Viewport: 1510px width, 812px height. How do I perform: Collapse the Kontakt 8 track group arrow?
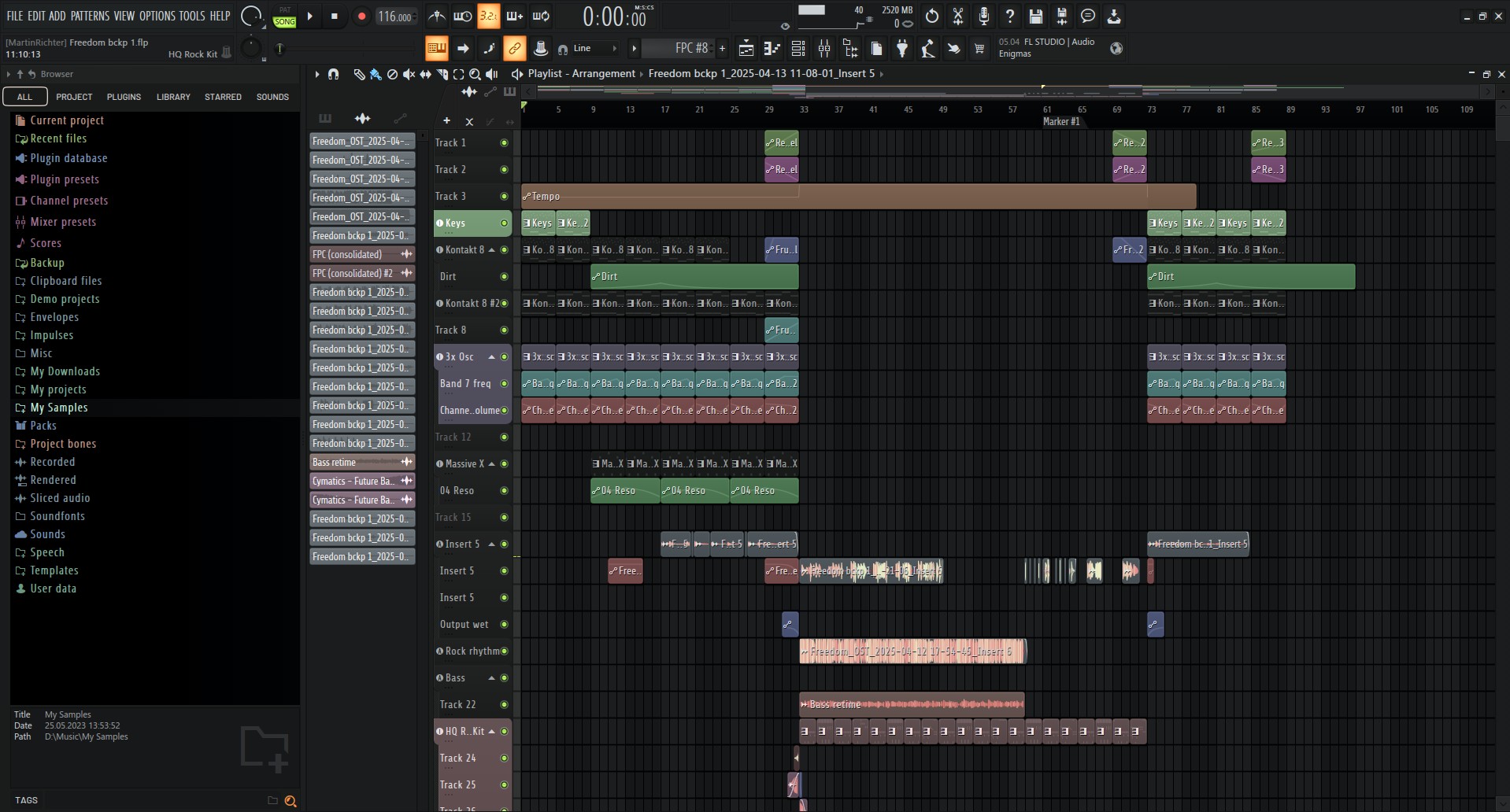click(x=492, y=250)
